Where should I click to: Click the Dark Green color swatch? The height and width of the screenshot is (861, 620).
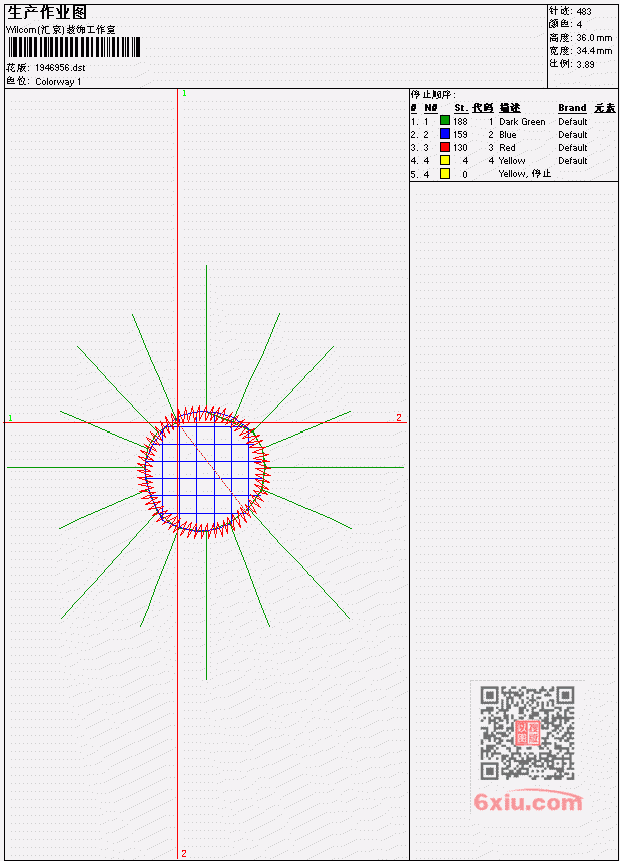pyautogui.click(x=445, y=120)
